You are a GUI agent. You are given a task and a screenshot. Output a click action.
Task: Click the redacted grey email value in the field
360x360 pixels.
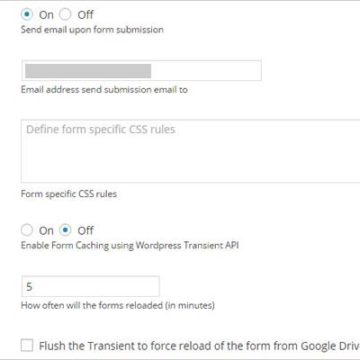(x=88, y=71)
